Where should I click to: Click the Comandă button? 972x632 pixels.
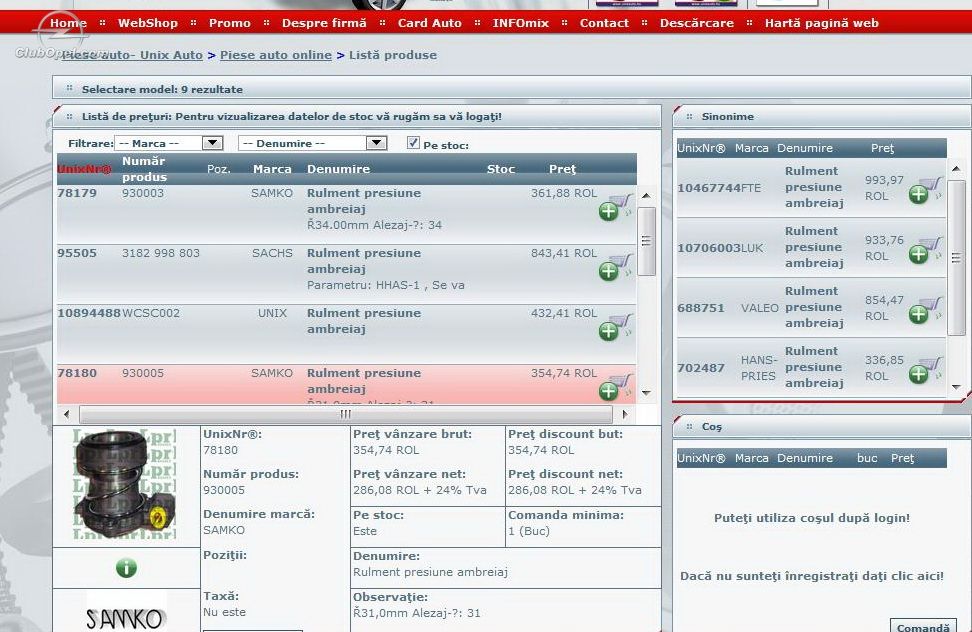(923, 626)
